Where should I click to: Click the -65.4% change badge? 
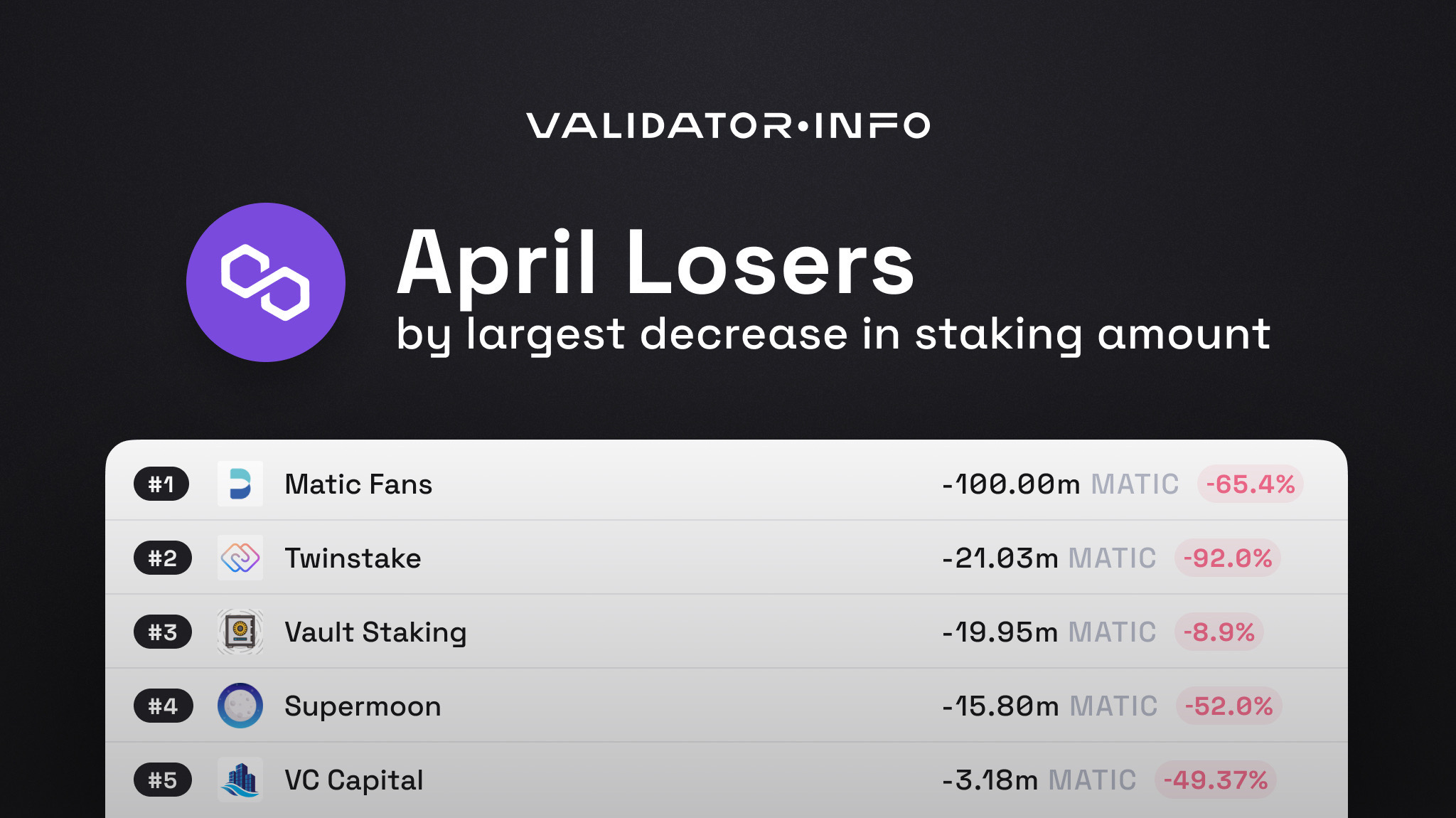coord(1250,484)
